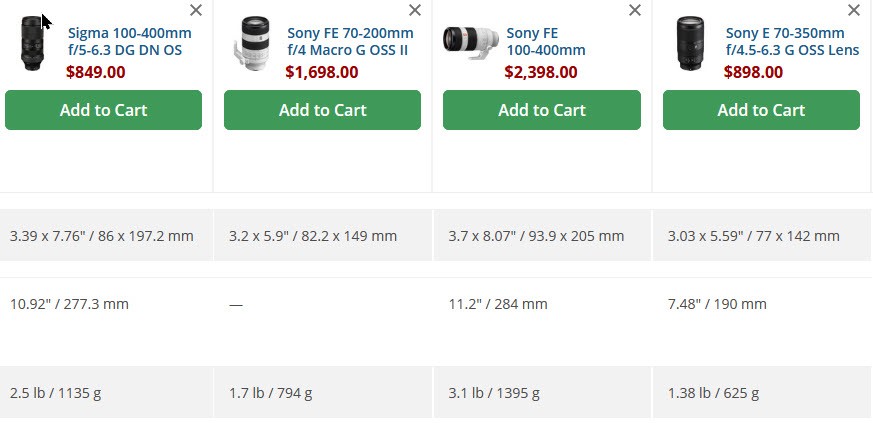The width and height of the screenshot is (873, 423).
Task: Click the 3.2 x 5.9" dimensions cell
Action: click(x=323, y=235)
